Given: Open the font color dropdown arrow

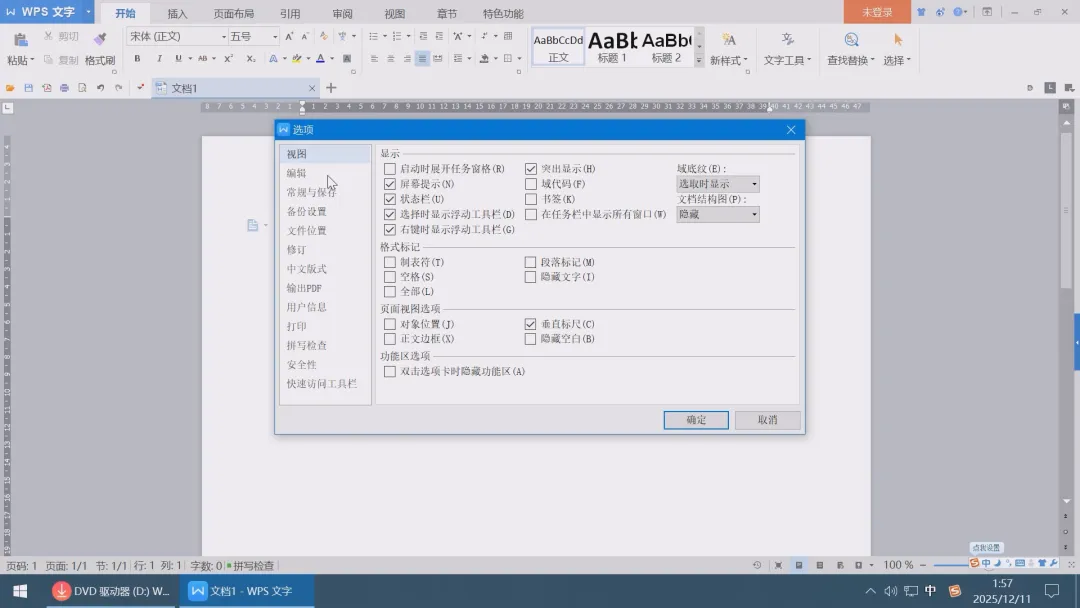Looking at the screenshot, I should [332, 59].
